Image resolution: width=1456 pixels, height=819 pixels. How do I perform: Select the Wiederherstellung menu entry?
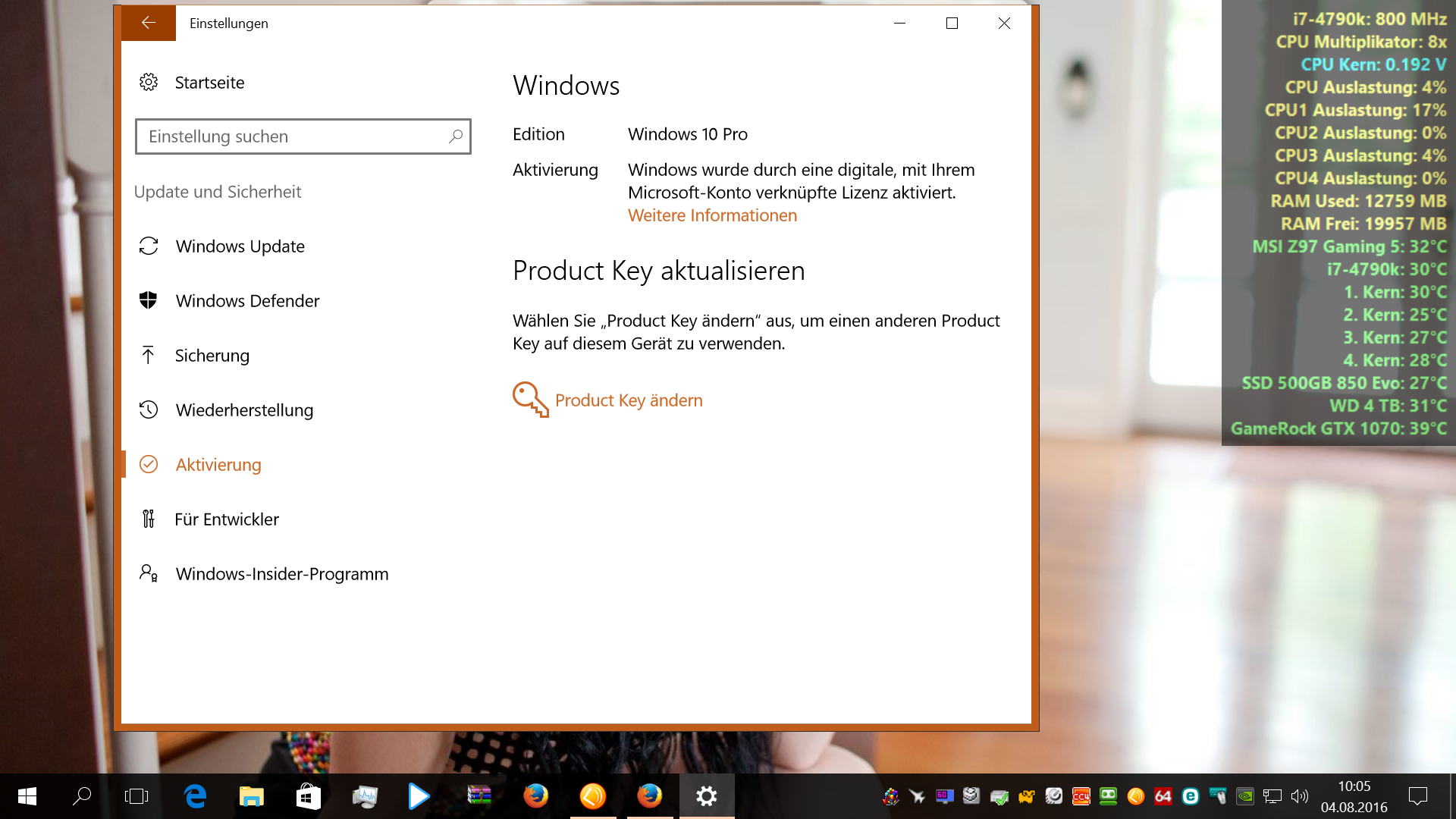pos(244,410)
